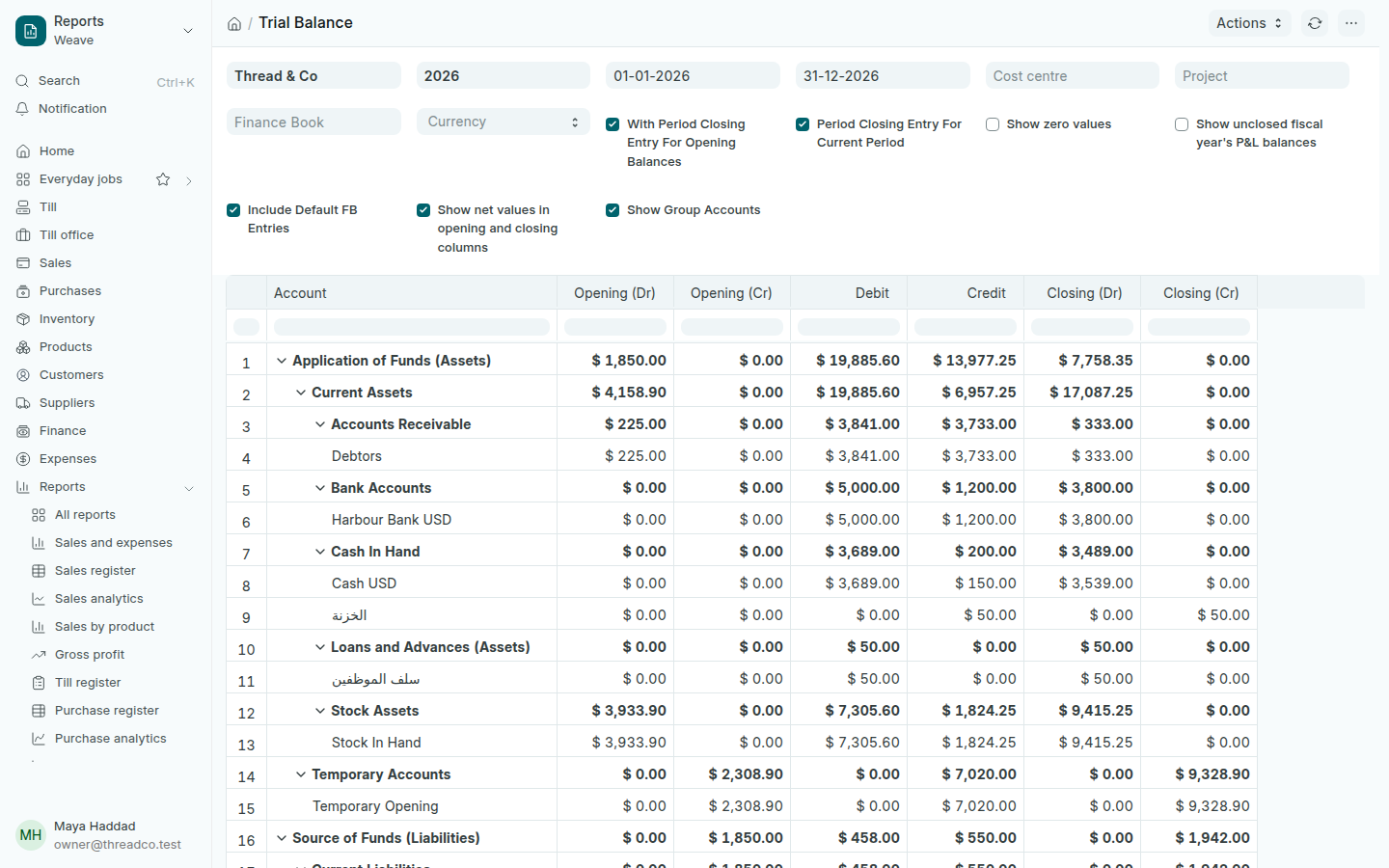Open Till office in the sidebar
Image resolution: width=1389 pixels, height=868 pixels.
coord(67,235)
